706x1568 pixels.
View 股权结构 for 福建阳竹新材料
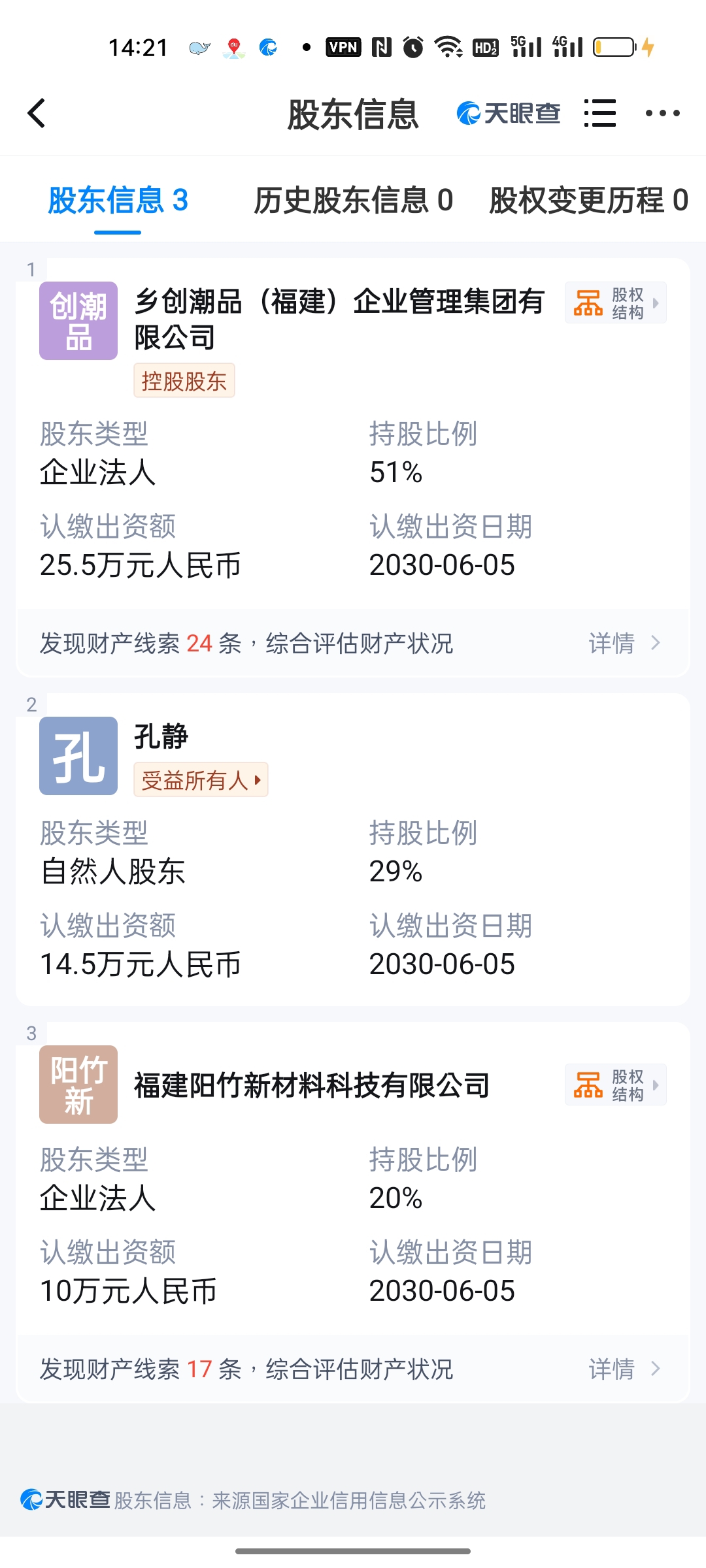pyautogui.click(x=616, y=1085)
